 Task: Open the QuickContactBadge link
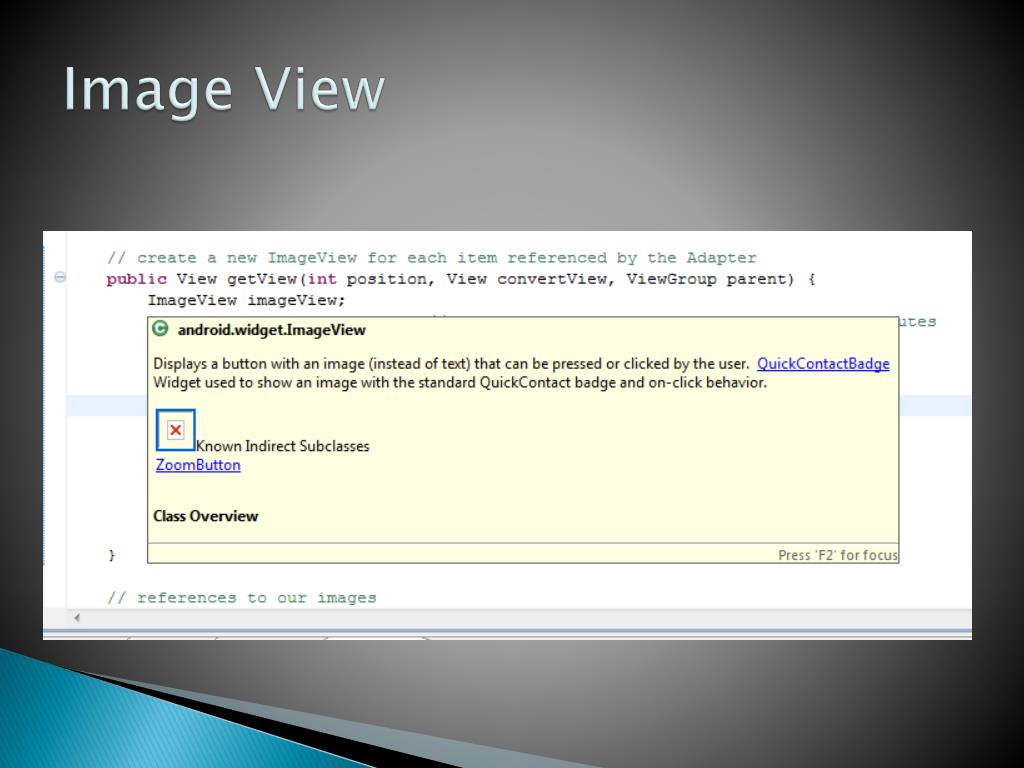point(823,364)
